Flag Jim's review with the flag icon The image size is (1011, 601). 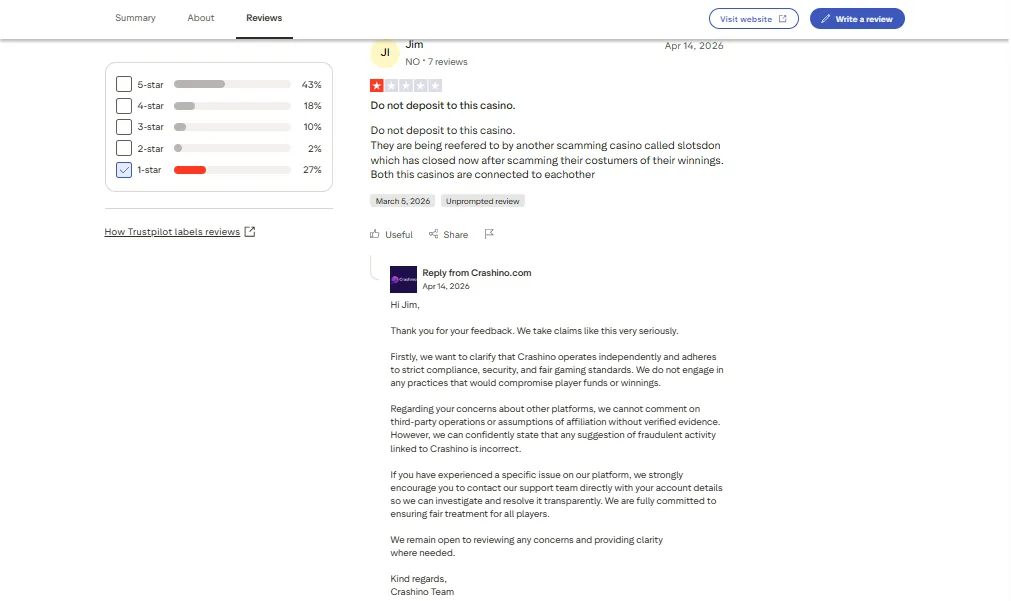point(489,234)
